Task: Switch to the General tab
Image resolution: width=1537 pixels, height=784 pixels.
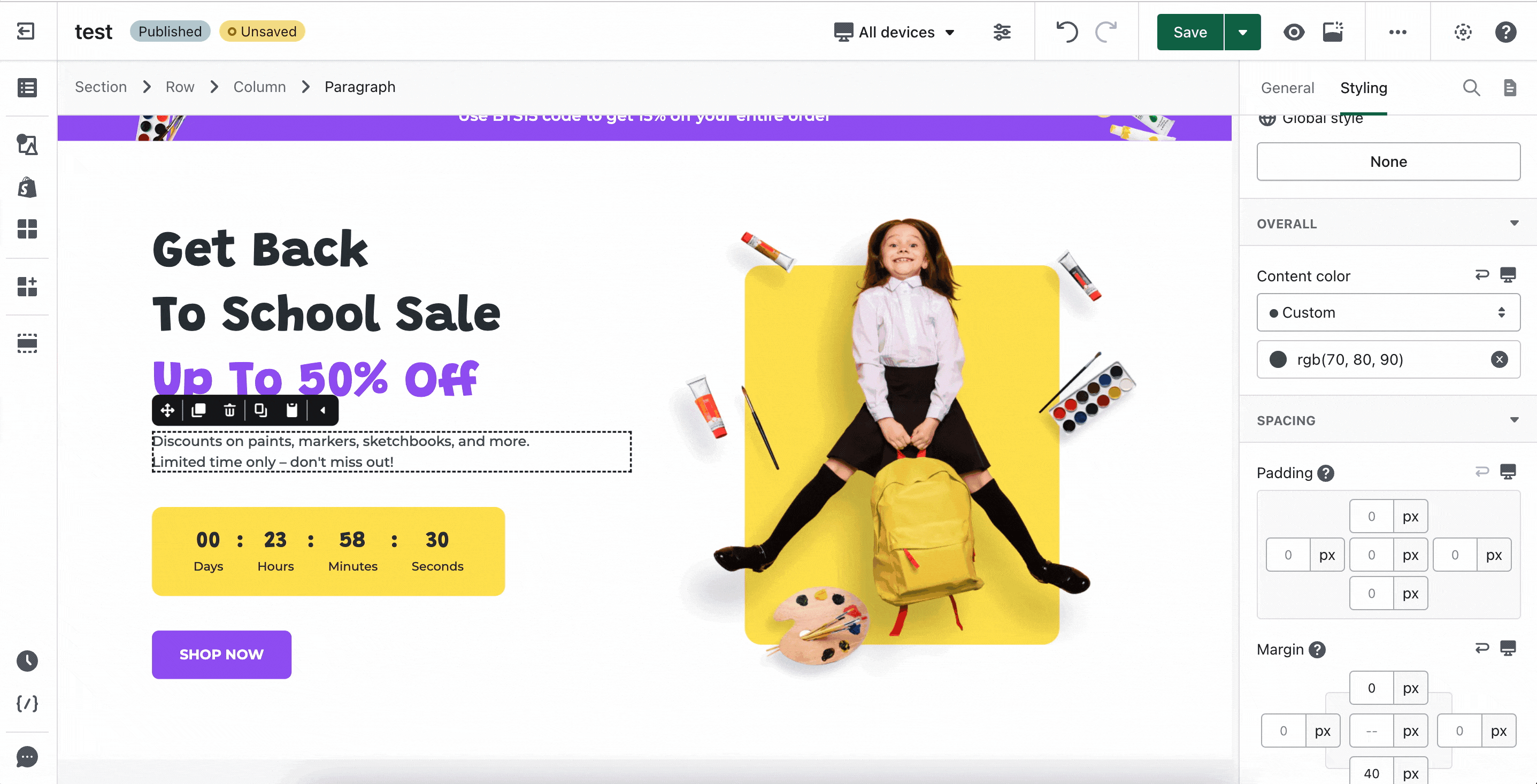Action: [1287, 88]
